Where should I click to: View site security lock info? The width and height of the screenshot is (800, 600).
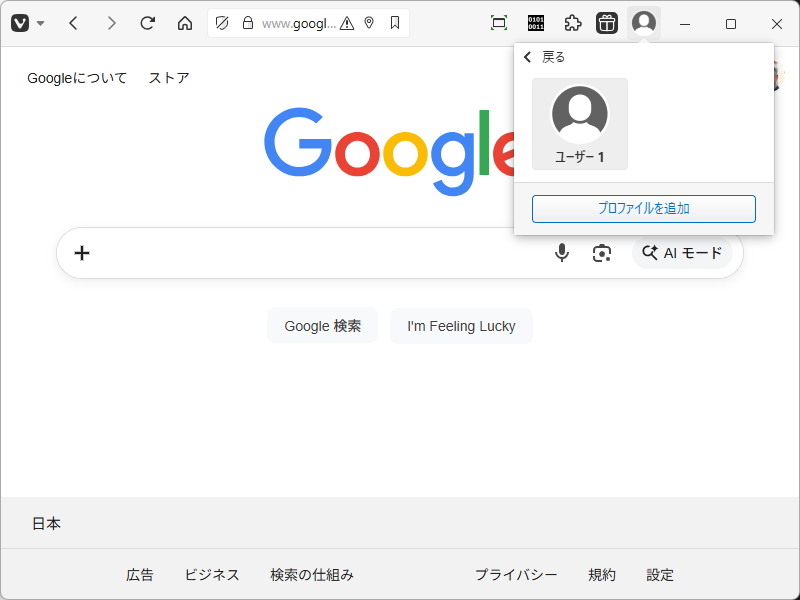pyautogui.click(x=248, y=23)
